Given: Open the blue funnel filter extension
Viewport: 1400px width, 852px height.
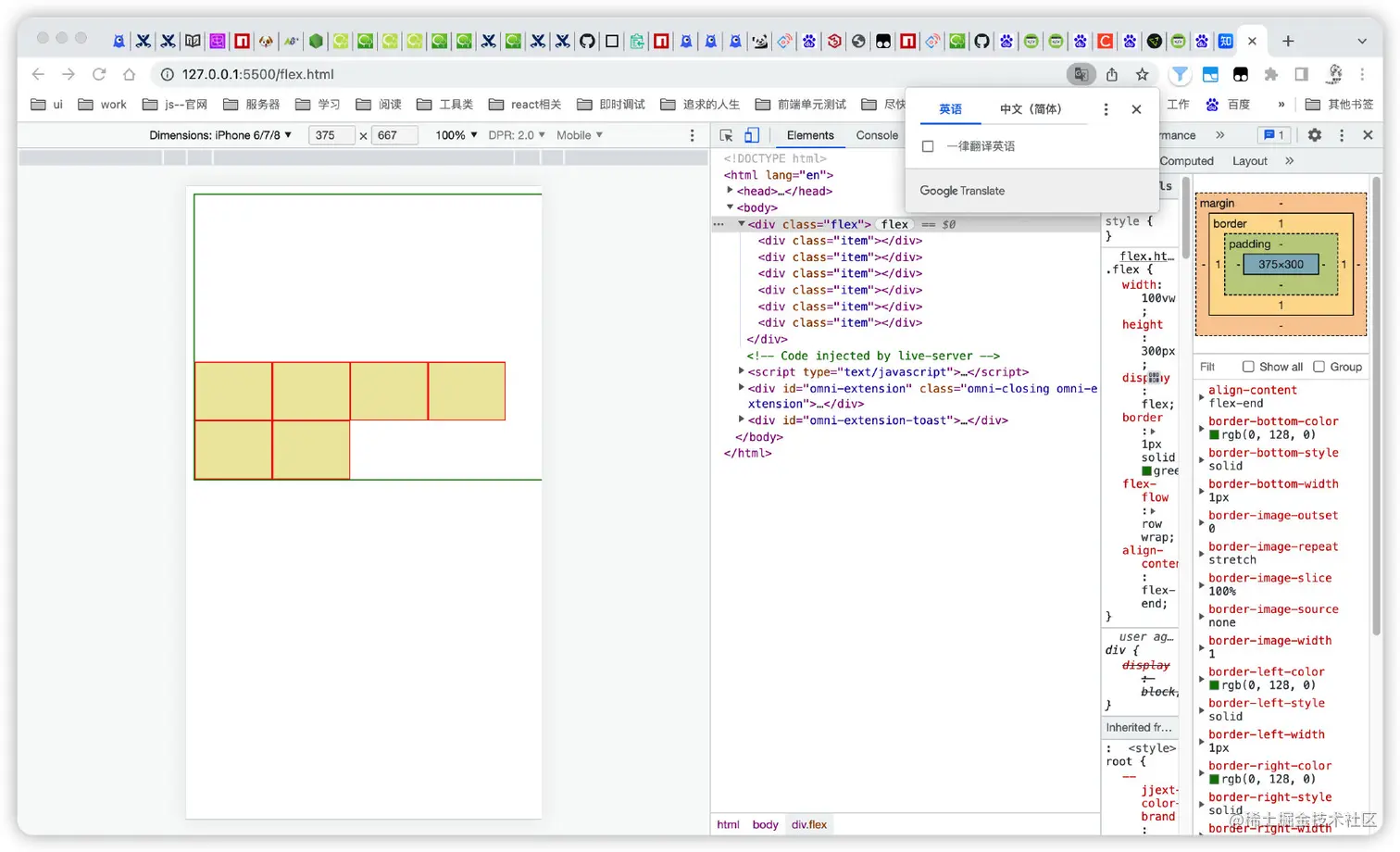Looking at the screenshot, I should point(1180,74).
